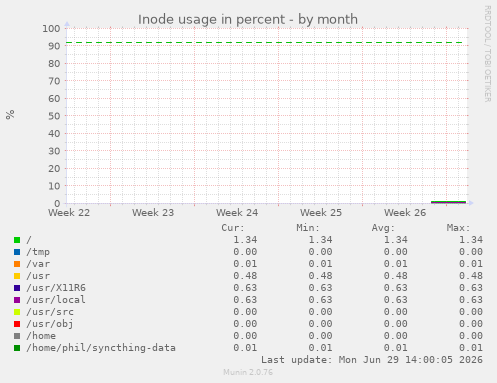The width and height of the screenshot is (497, 383).
Task: Select the /tmp legend label
Action: click(38, 252)
